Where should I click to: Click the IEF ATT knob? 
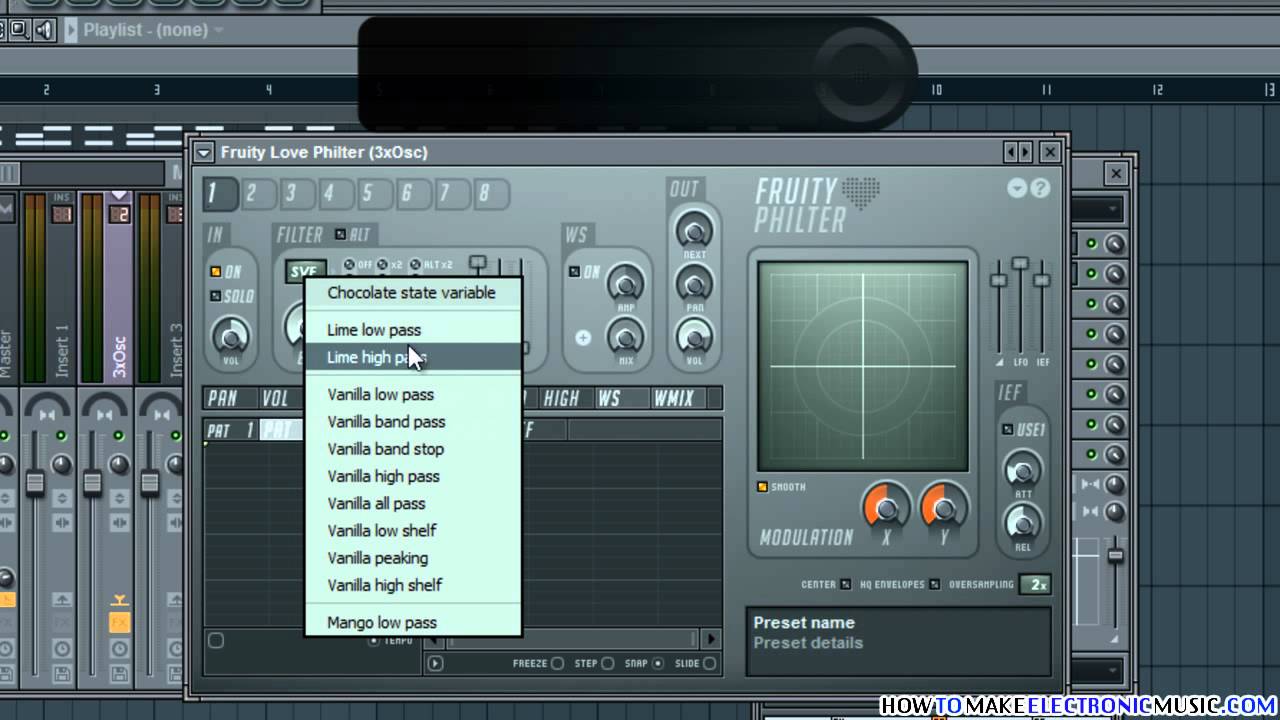click(x=1021, y=467)
